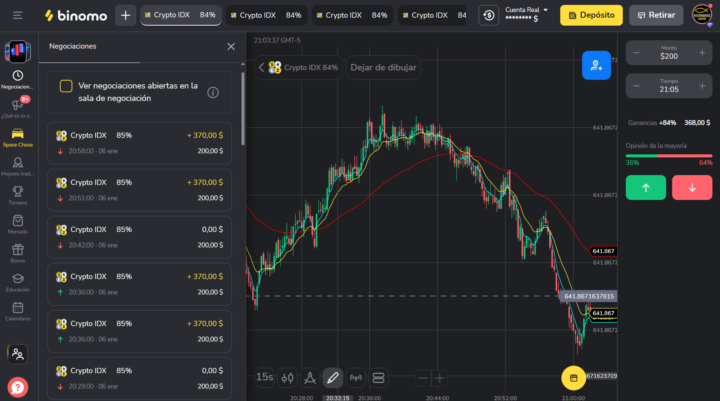Open the Negociaciones sidebar item

[x=17, y=79]
